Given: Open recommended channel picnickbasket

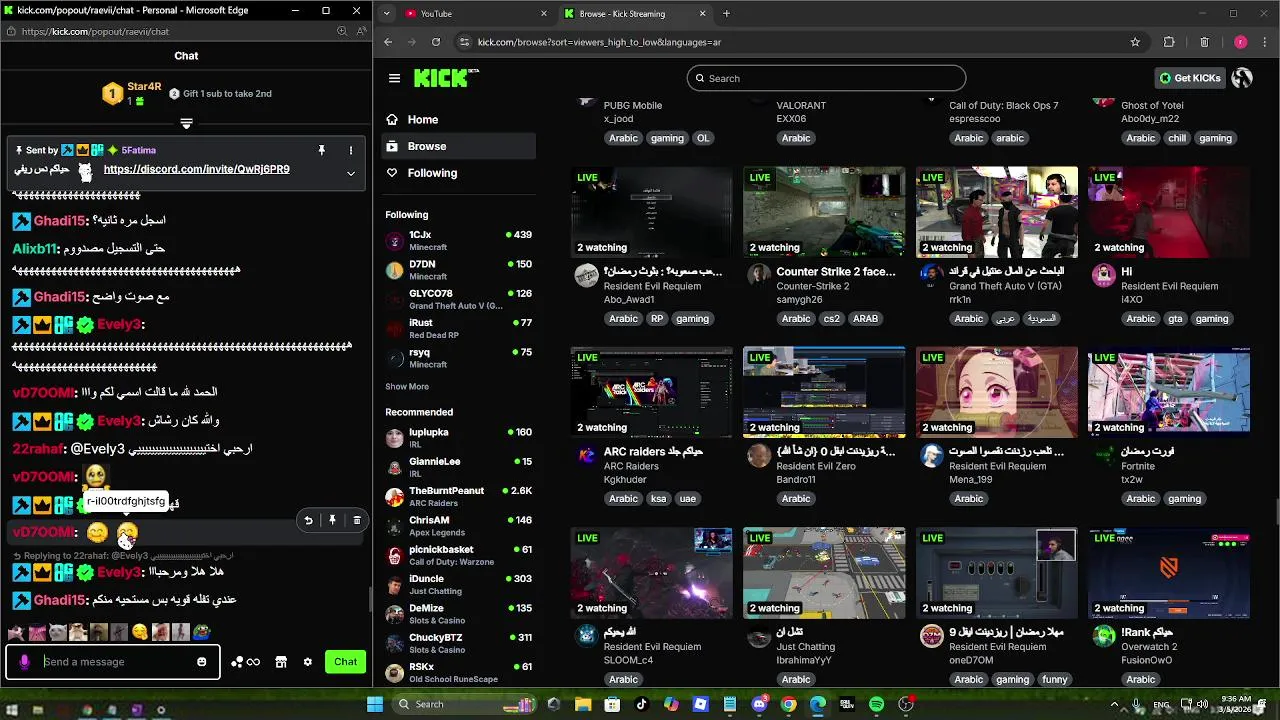Looking at the screenshot, I should (459, 555).
